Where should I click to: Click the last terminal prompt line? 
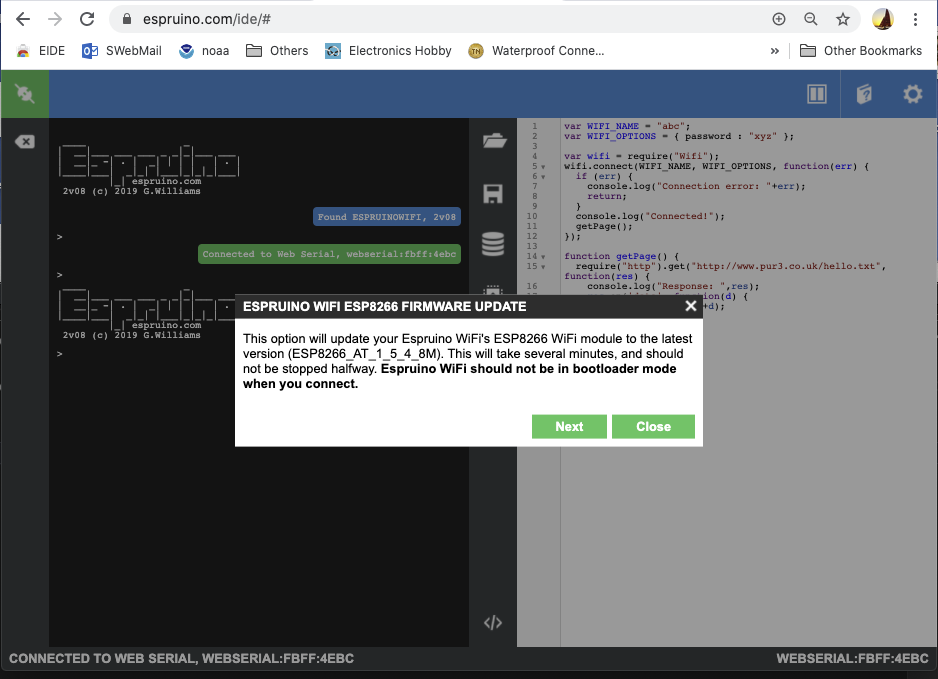pos(59,354)
